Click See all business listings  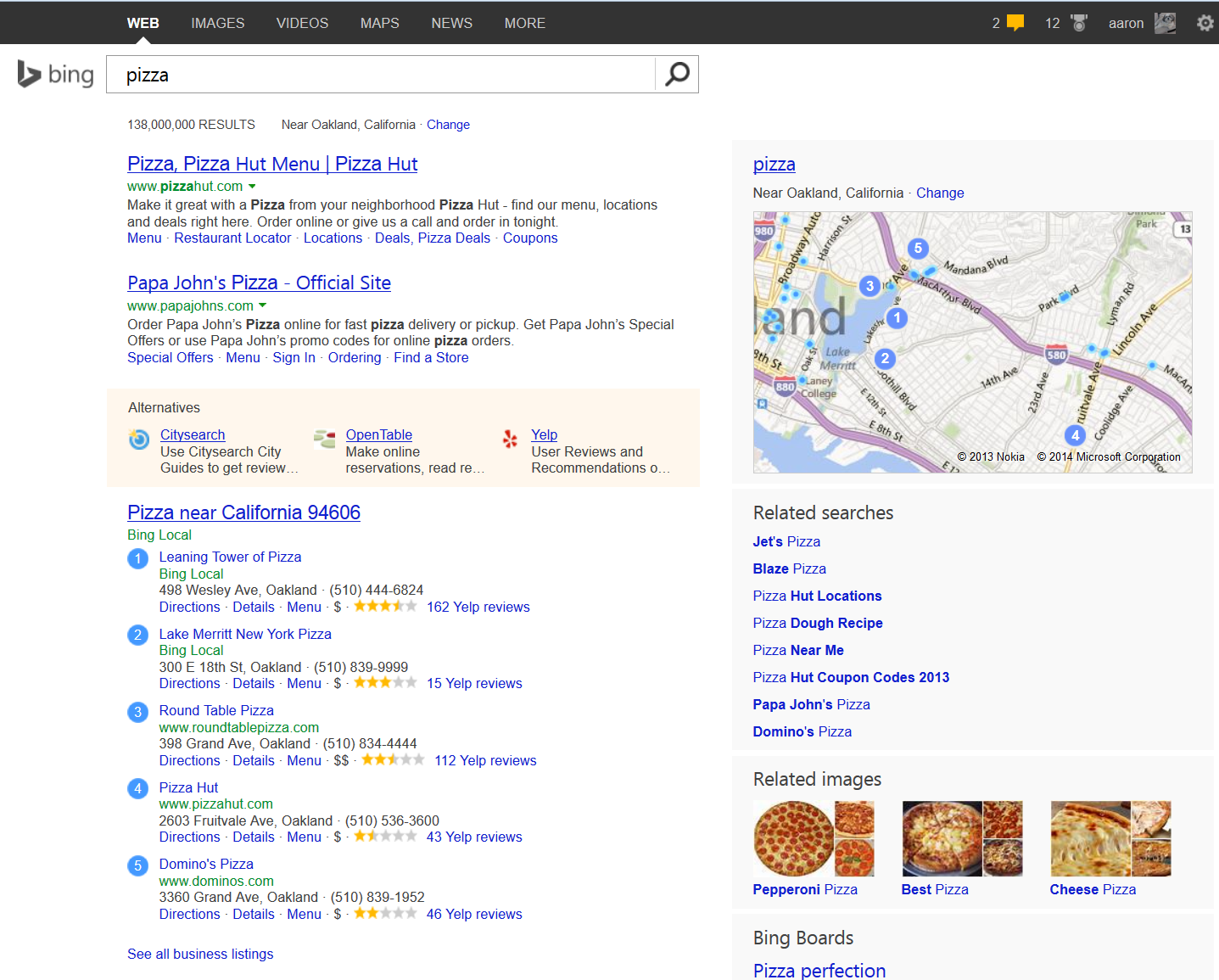200,955
